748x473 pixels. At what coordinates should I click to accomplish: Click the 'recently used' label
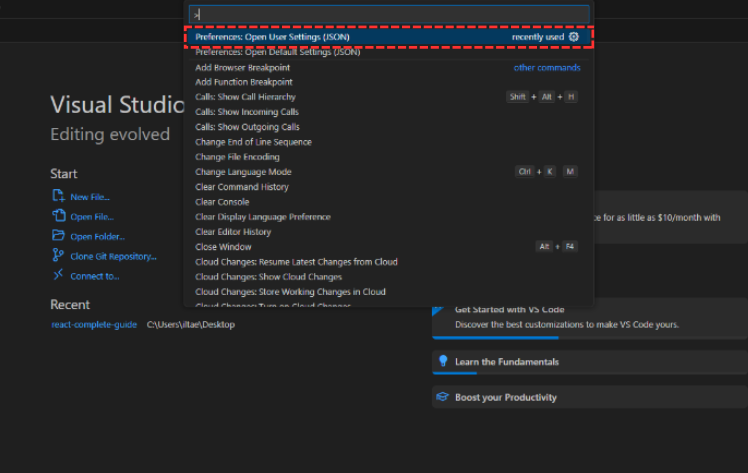(x=538, y=37)
